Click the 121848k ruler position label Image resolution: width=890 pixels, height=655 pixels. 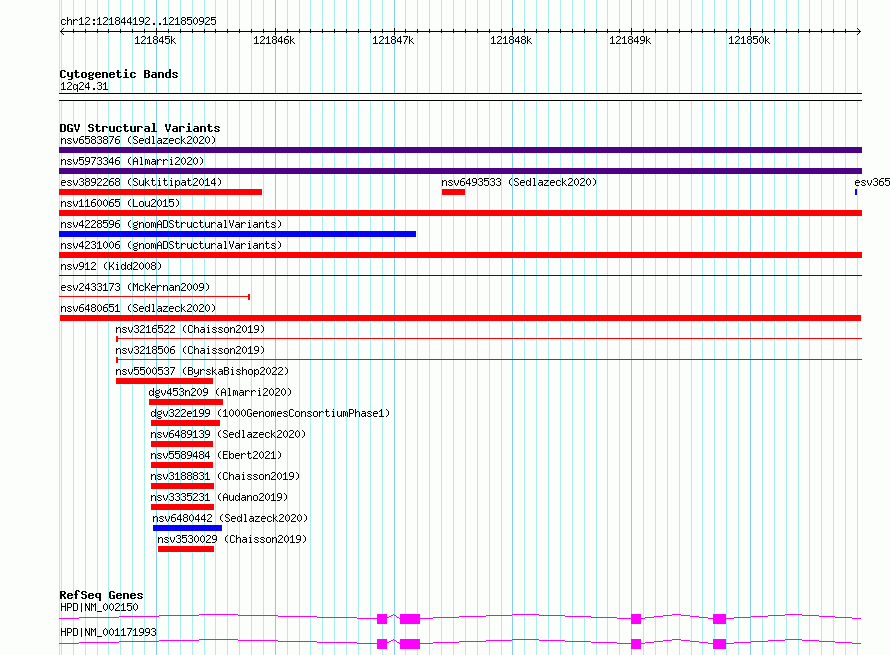511,40
